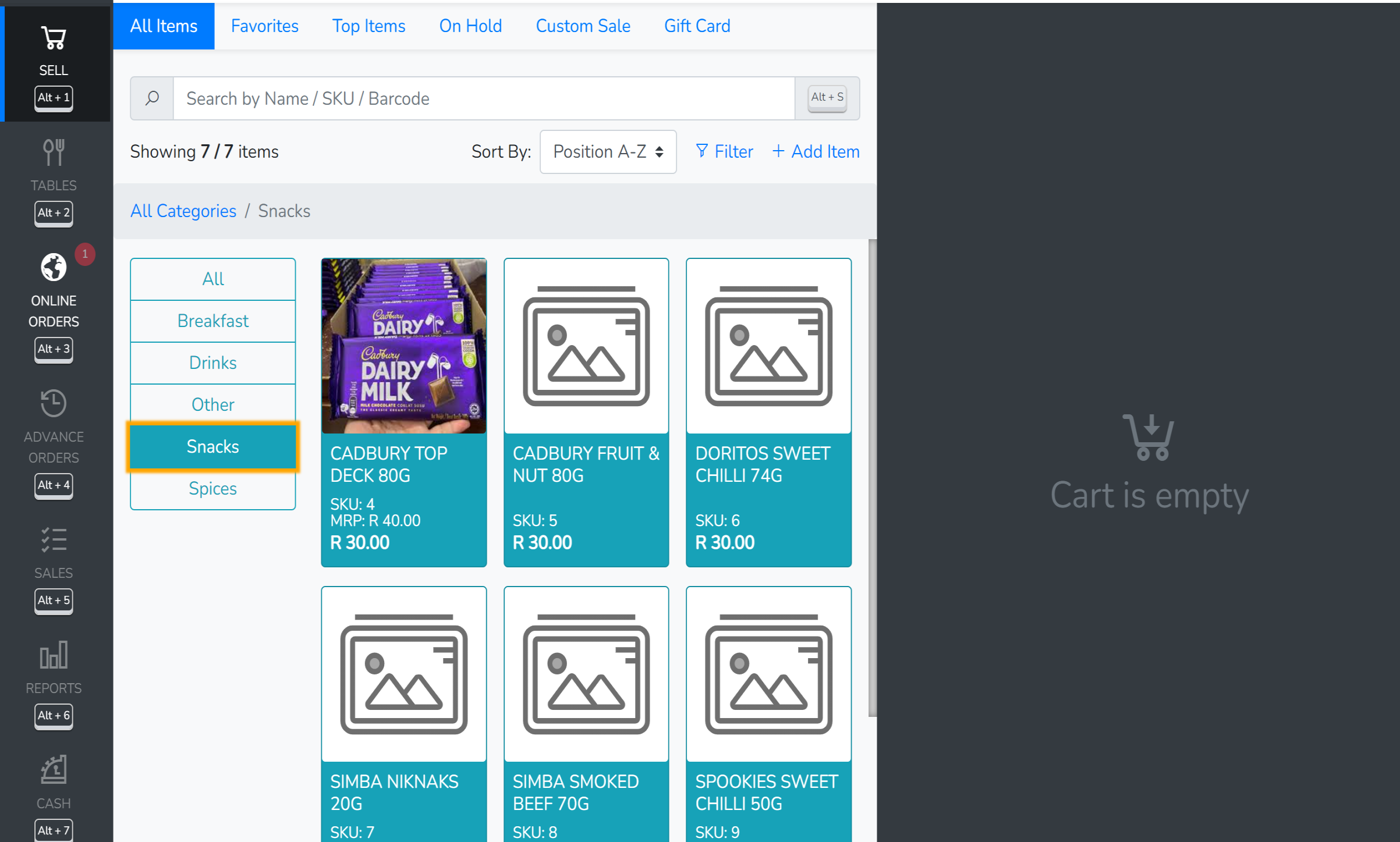This screenshot has height=842, width=1400.
Task: Click the Online Orders notification badge
Action: pos(85,254)
